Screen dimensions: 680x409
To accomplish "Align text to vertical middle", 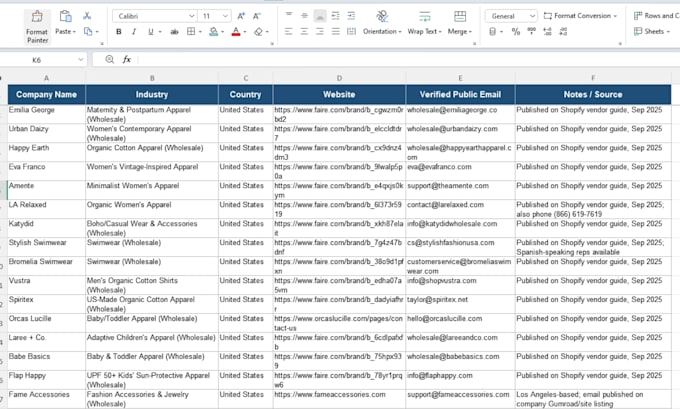I will 304,16.
